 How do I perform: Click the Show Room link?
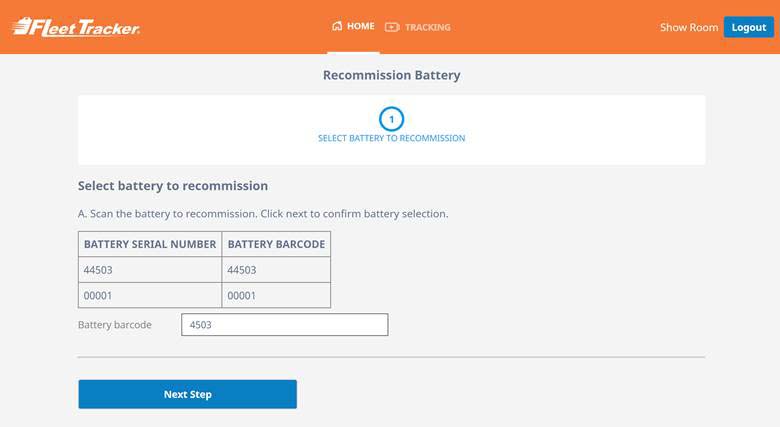click(688, 27)
